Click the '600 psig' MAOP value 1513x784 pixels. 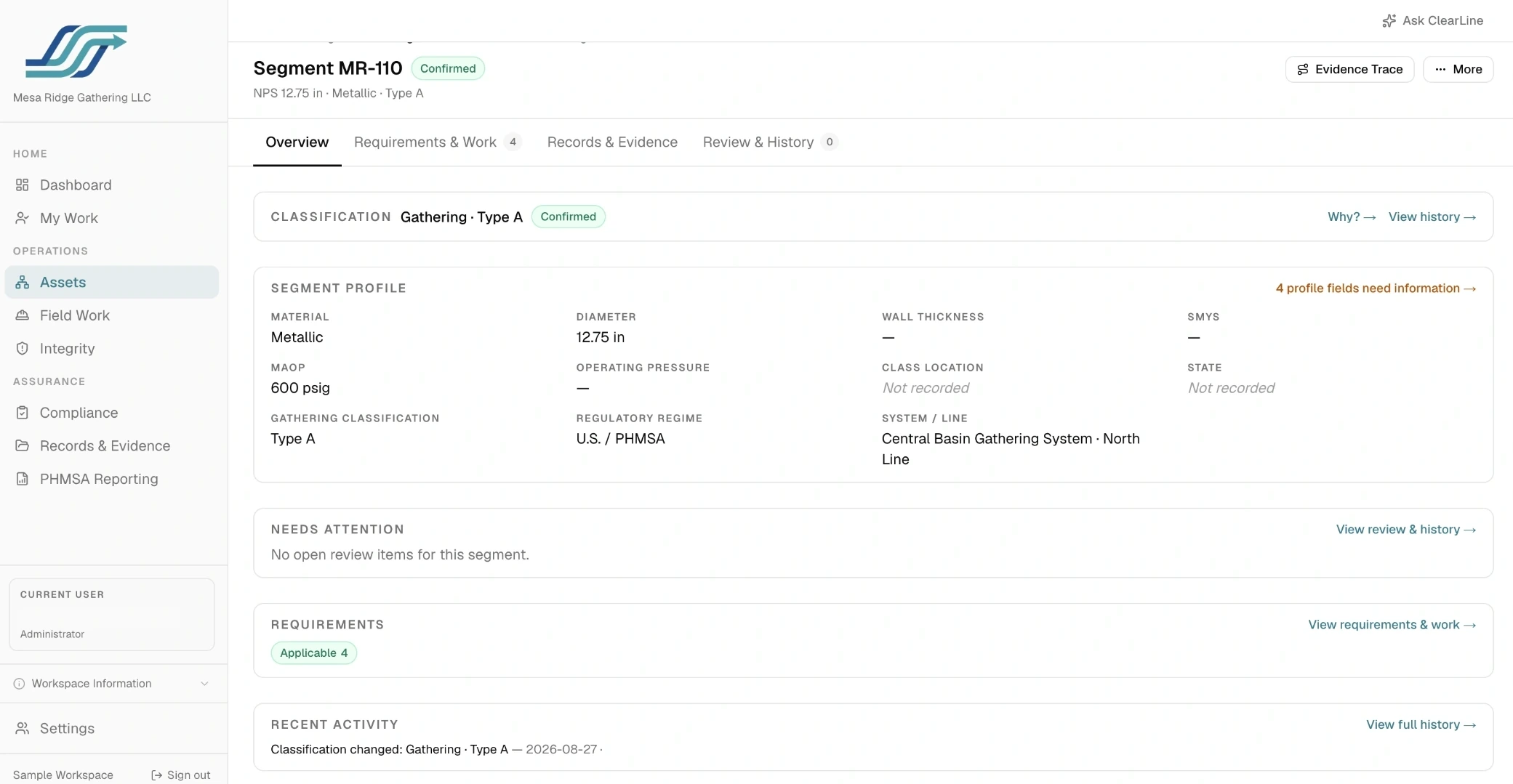click(300, 388)
